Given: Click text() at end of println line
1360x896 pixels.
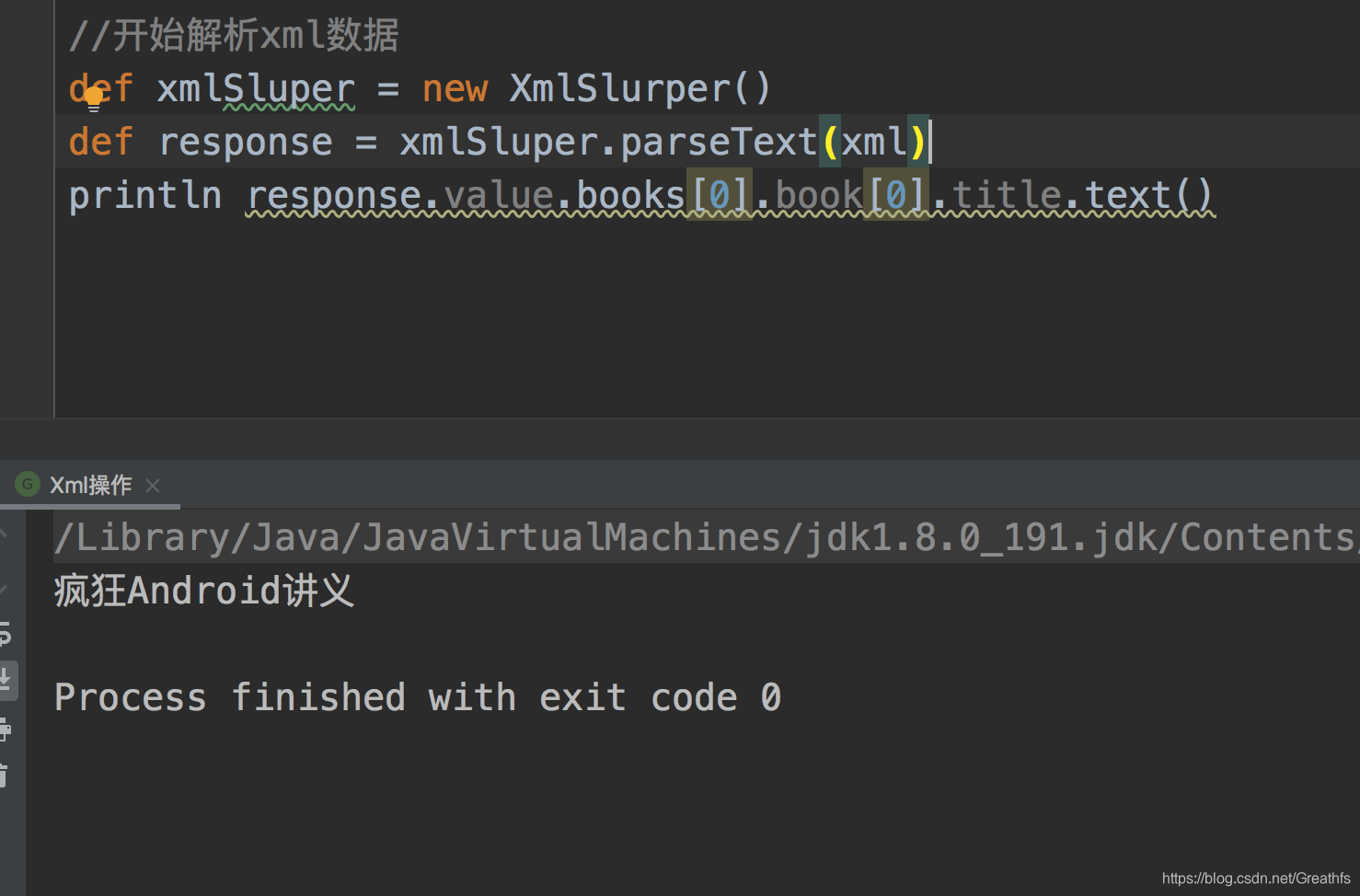Looking at the screenshot, I should [x=1149, y=196].
